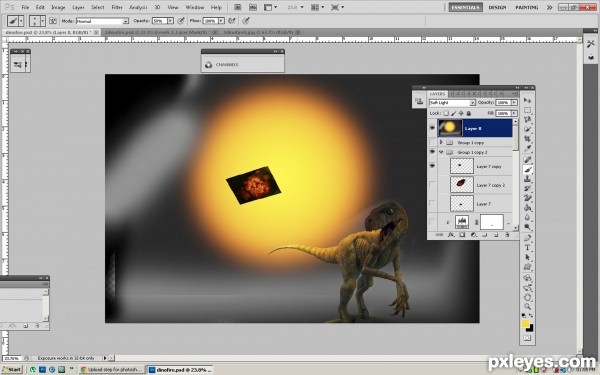Select the Dodge tool
Screen dimensions: 600x375
527,227
